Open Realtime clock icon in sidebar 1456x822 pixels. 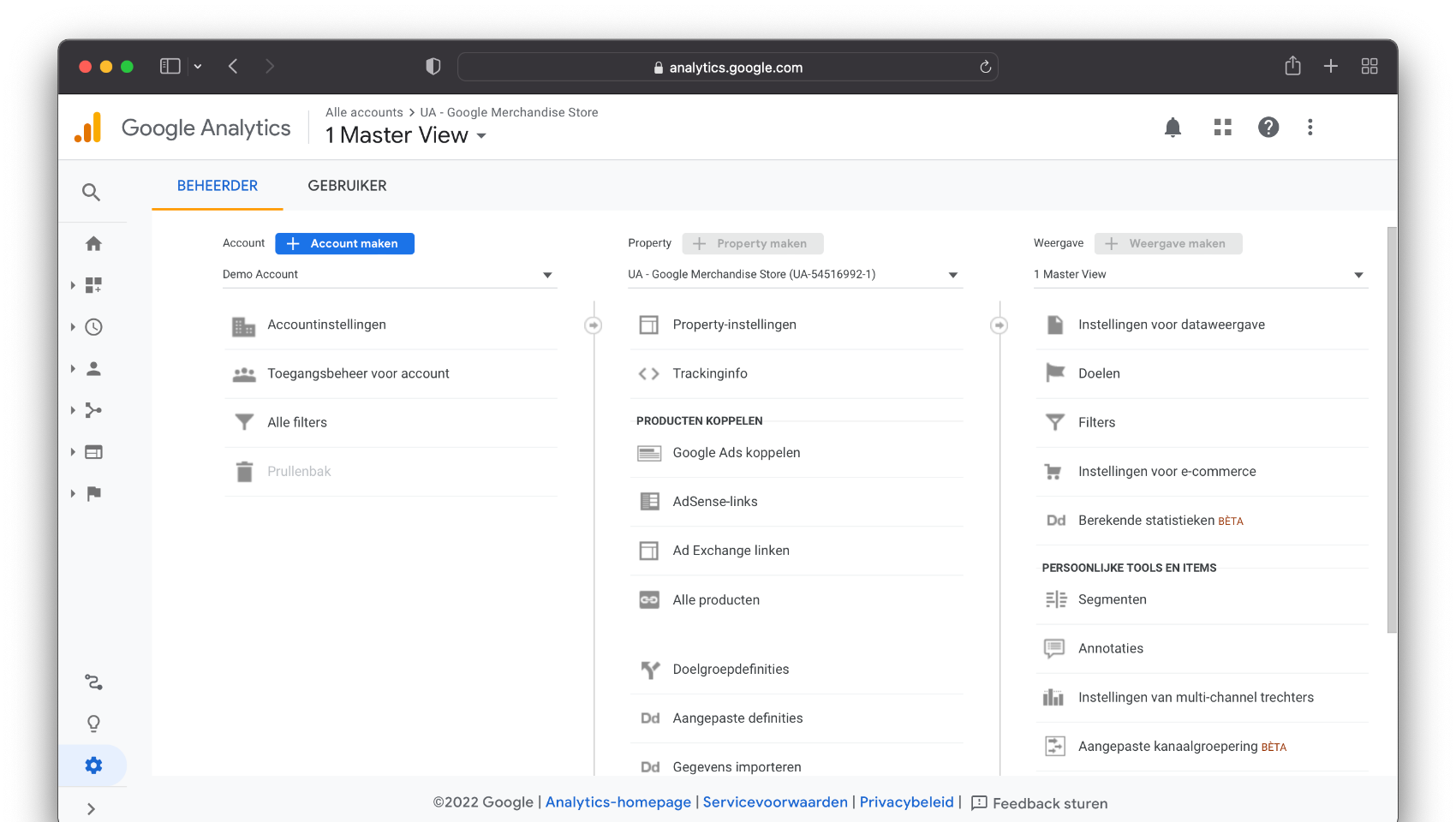pos(94,327)
